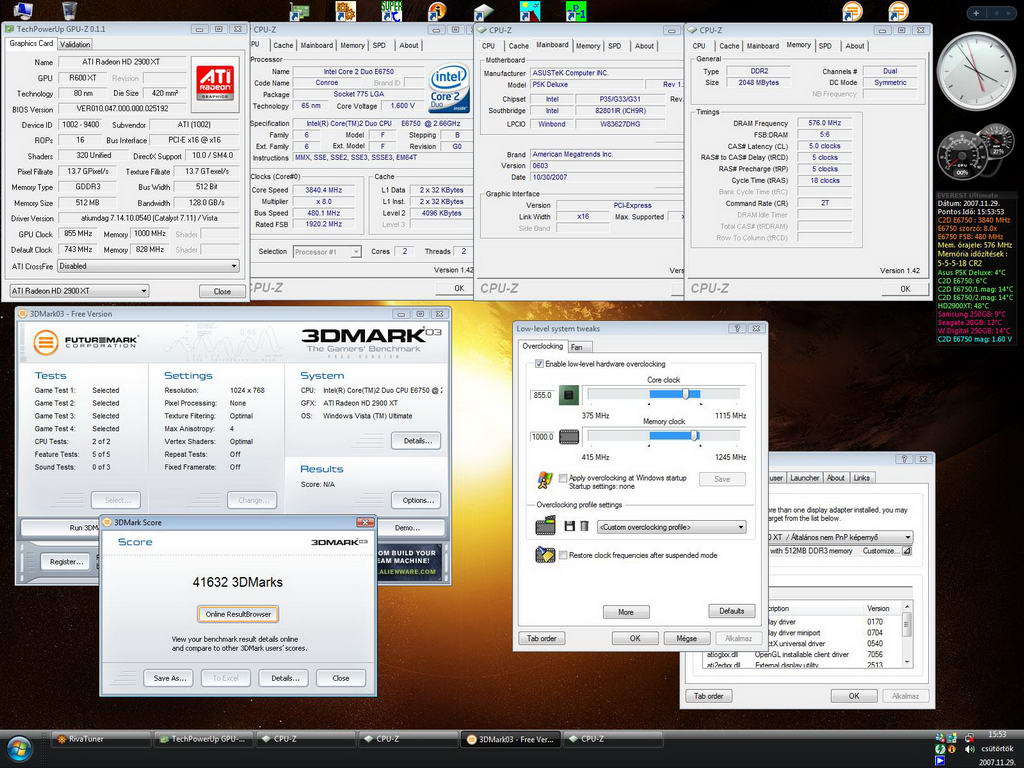Viewport: 1024px width, 768px height.
Task: Open the Recycle Bin desktop icon
Action: point(69,10)
